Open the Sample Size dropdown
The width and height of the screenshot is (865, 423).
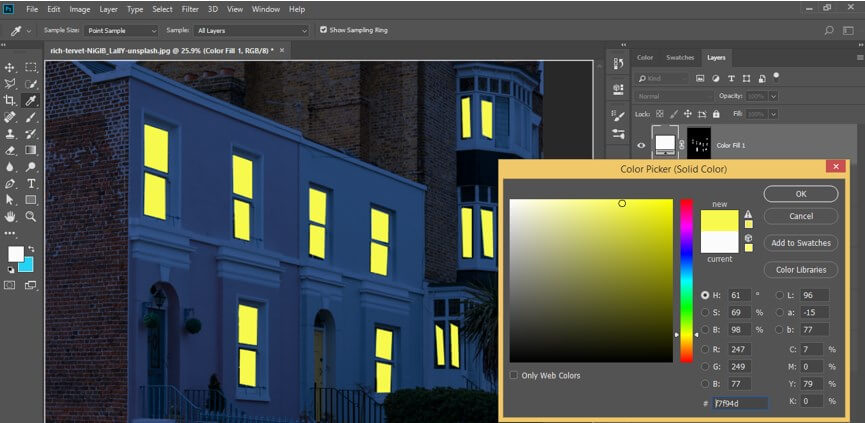121,31
